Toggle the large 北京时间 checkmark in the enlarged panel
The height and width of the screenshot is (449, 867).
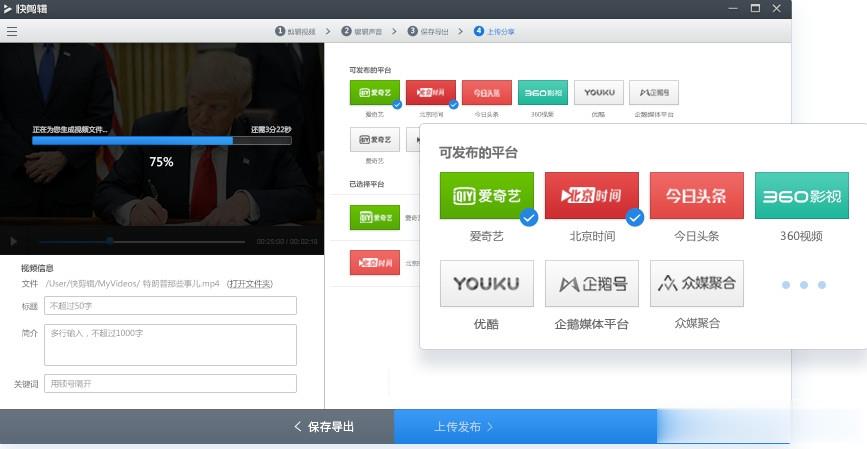click(x=634, y=218)
